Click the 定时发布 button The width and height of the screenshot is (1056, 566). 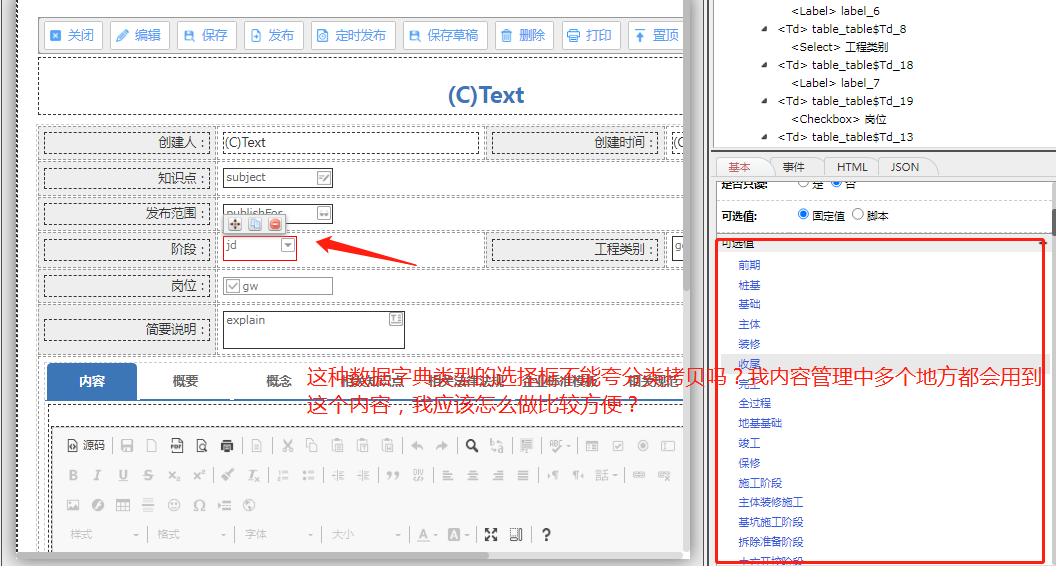tap(353, 36)
